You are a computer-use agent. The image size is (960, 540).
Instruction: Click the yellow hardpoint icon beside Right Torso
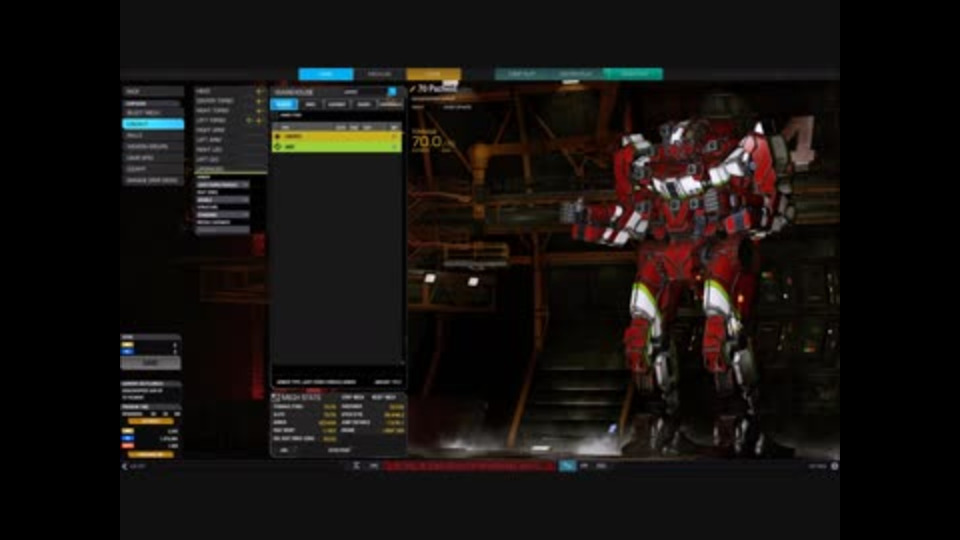tap(259, 111)
